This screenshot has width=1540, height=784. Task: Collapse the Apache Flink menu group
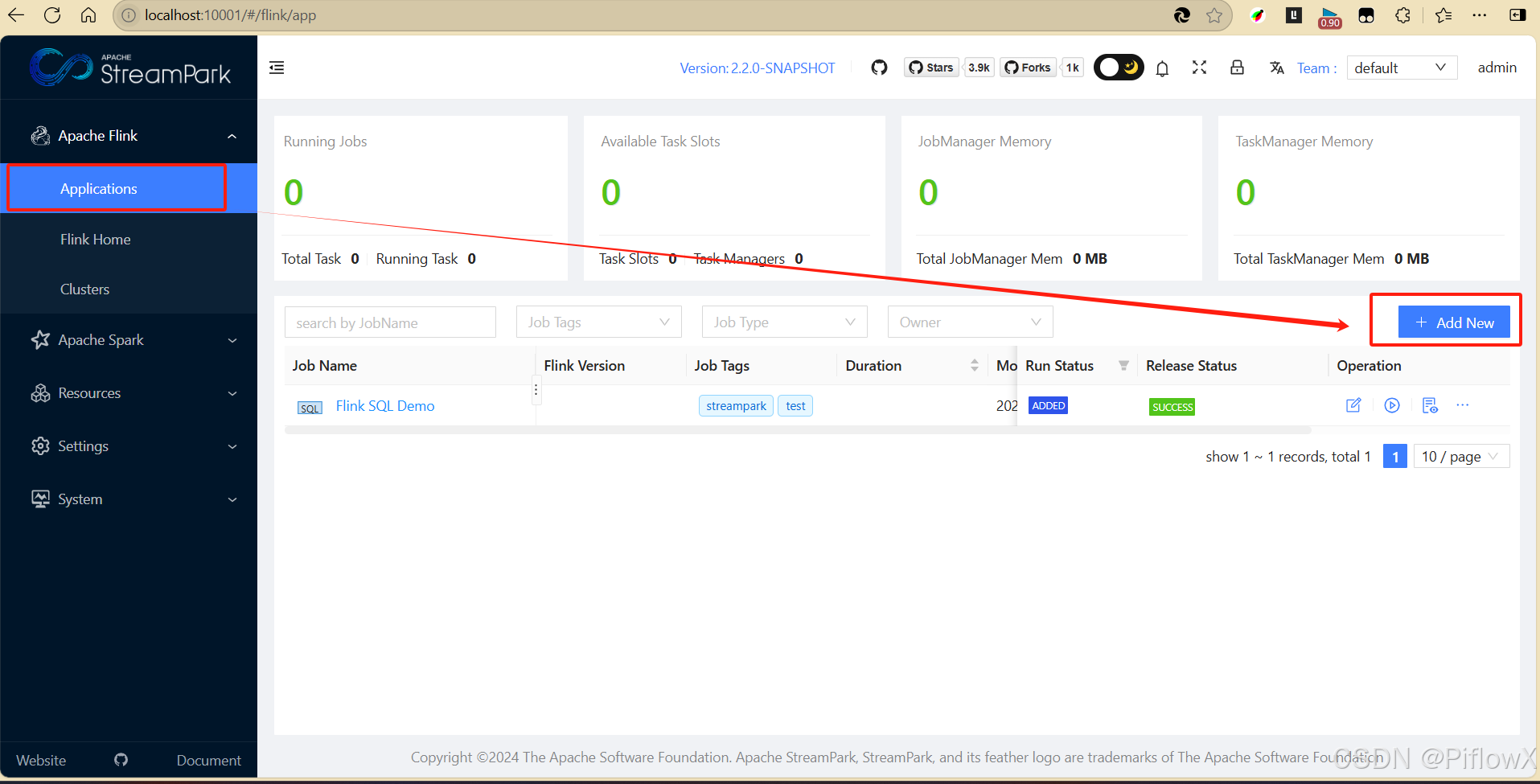129,136
